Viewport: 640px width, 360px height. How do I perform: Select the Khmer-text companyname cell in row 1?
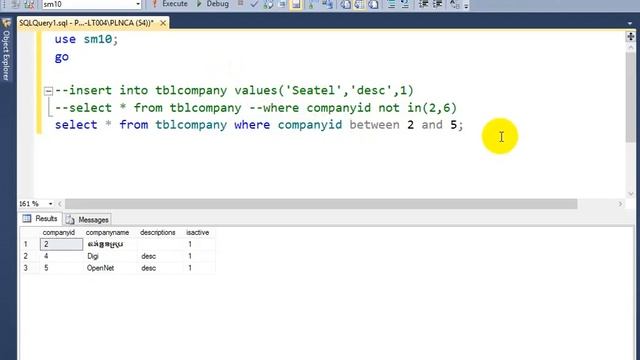(x=110, y=244)
